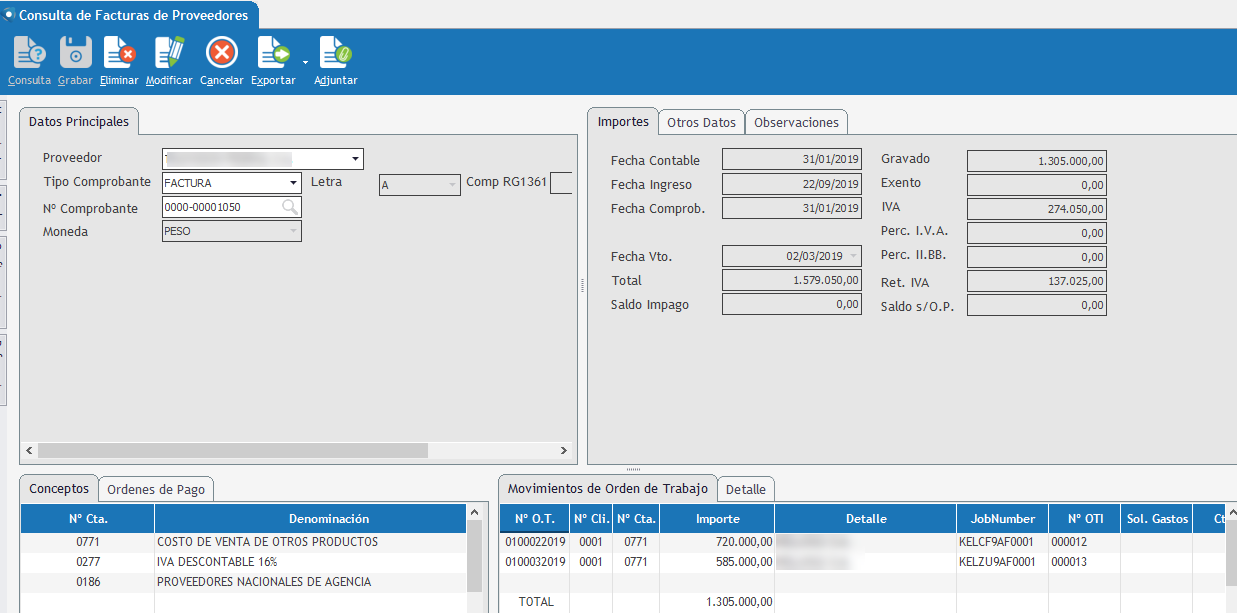Expand the Exportar dropdown arrow

point(305,62)
